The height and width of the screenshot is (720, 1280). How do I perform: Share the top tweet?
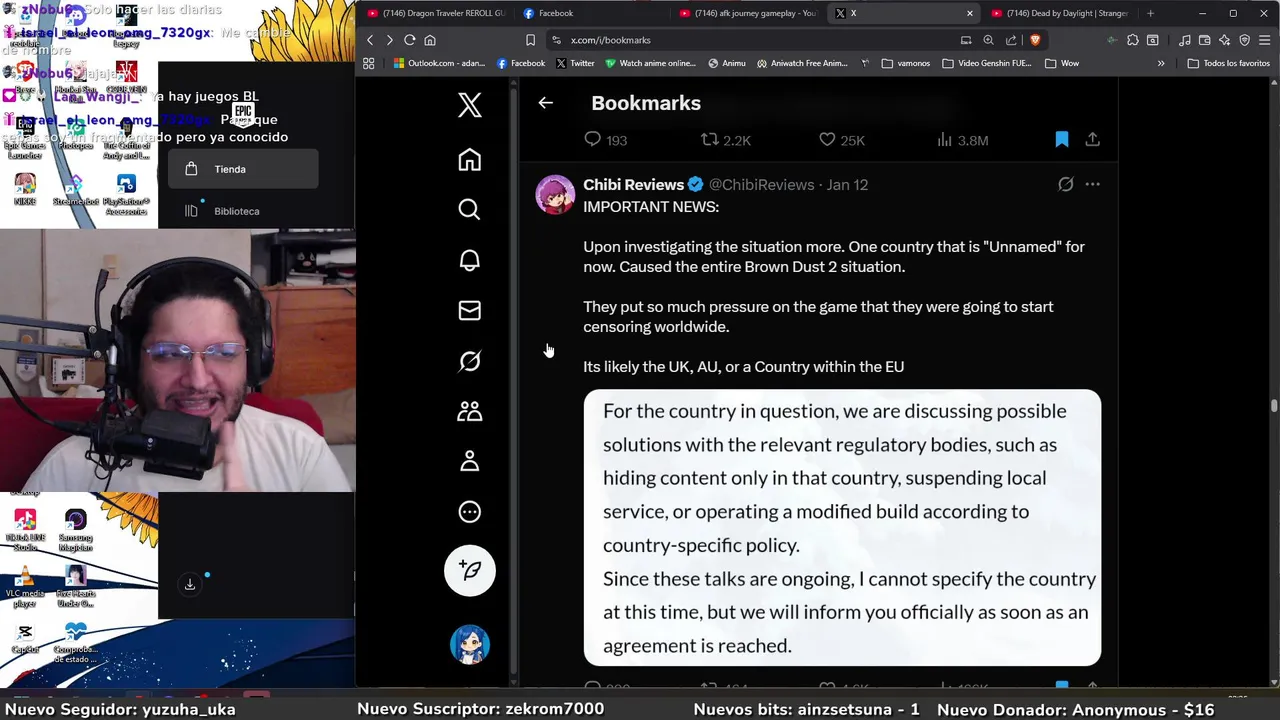click(x=1092, y=140)
